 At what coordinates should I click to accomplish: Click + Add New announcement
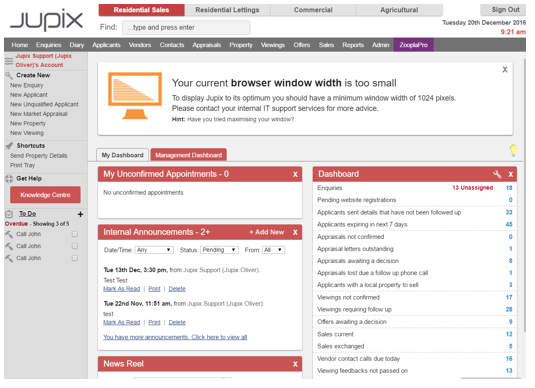coord(266,232)
